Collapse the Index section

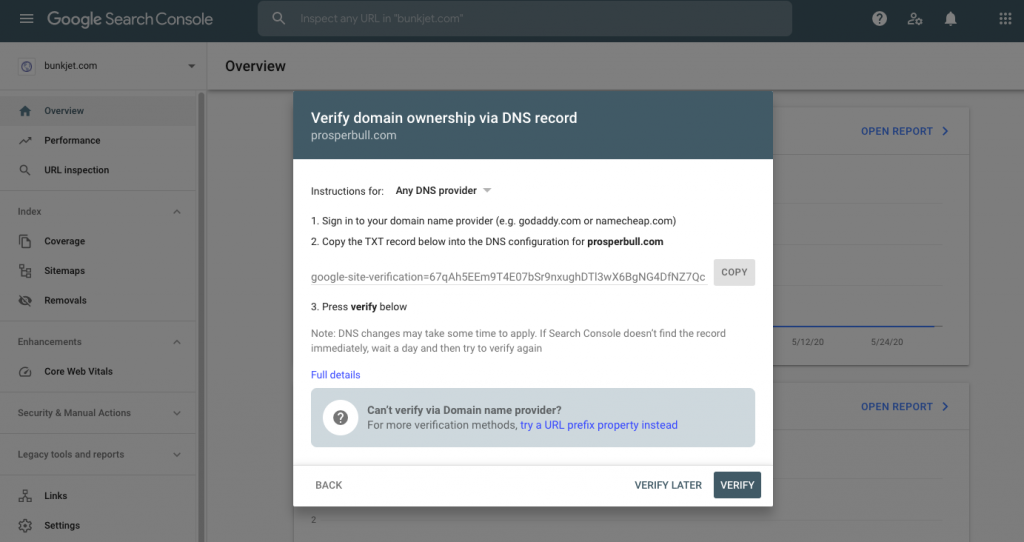coord(177,212)
